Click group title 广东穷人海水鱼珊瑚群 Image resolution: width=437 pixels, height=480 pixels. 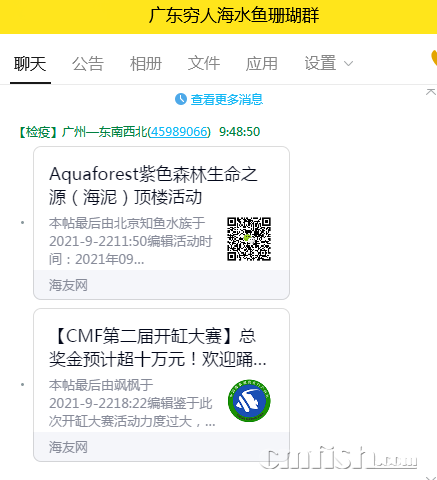coord(234,16)
